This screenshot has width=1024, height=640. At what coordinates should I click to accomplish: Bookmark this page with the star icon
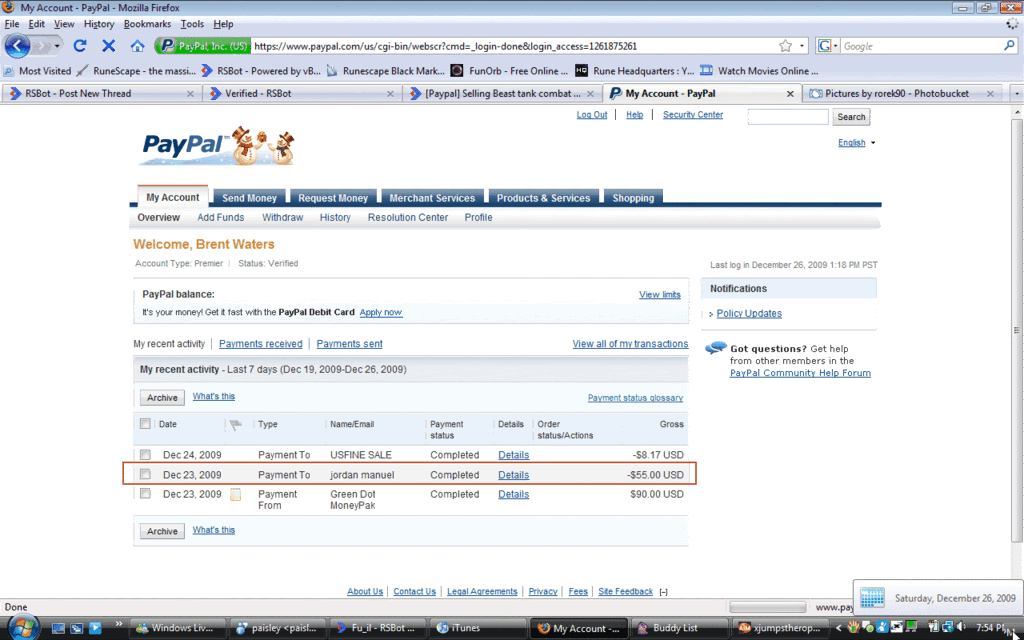point(785,46)
